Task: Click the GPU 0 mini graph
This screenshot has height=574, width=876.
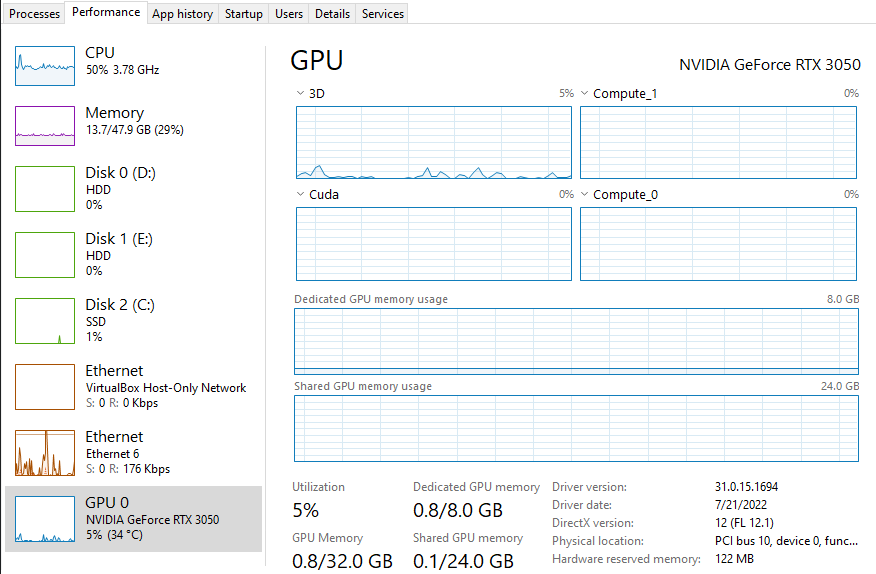Action: point(45,519)
